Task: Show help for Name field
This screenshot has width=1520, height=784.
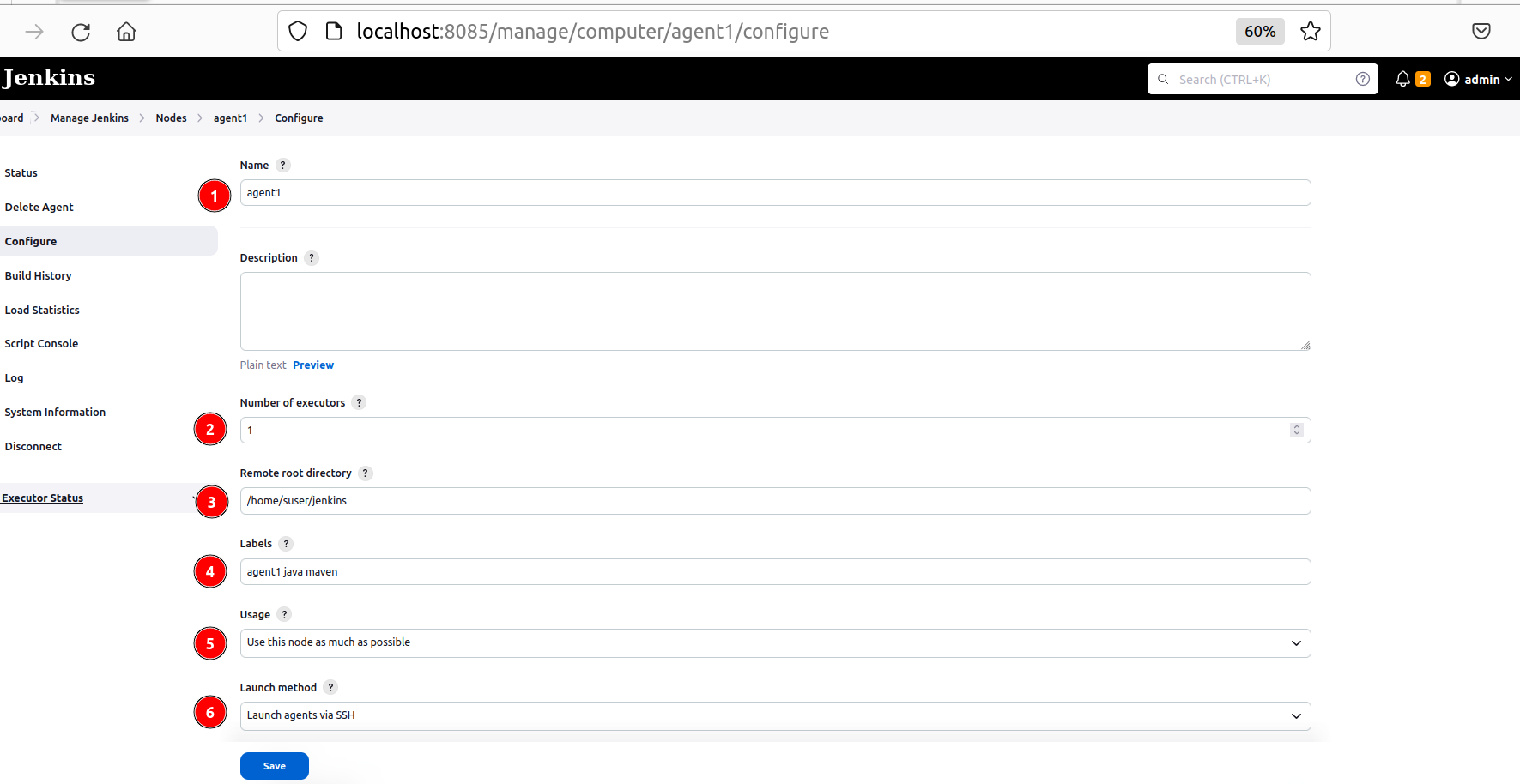Action: 282,166
